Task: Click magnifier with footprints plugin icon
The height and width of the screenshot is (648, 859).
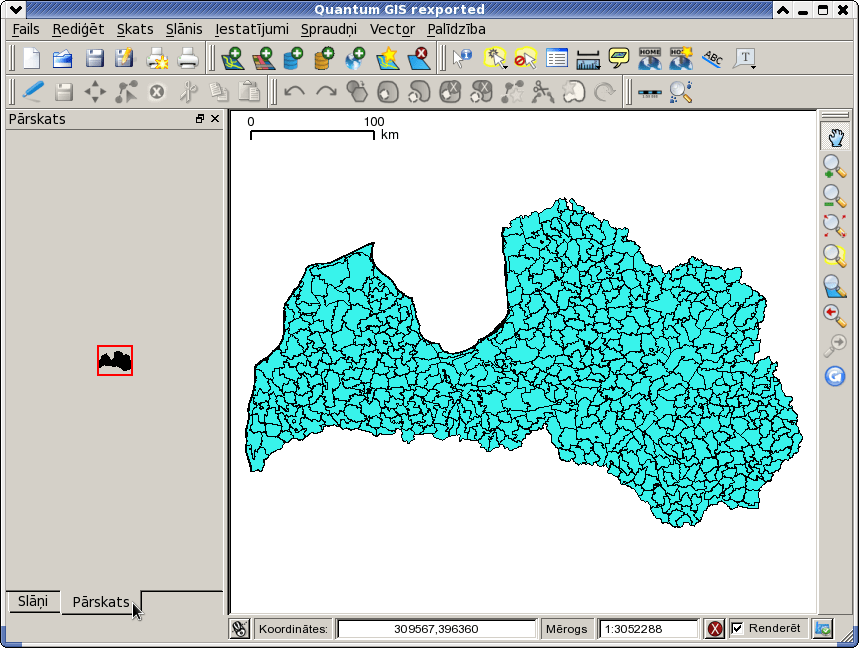Action: (681, 92)
